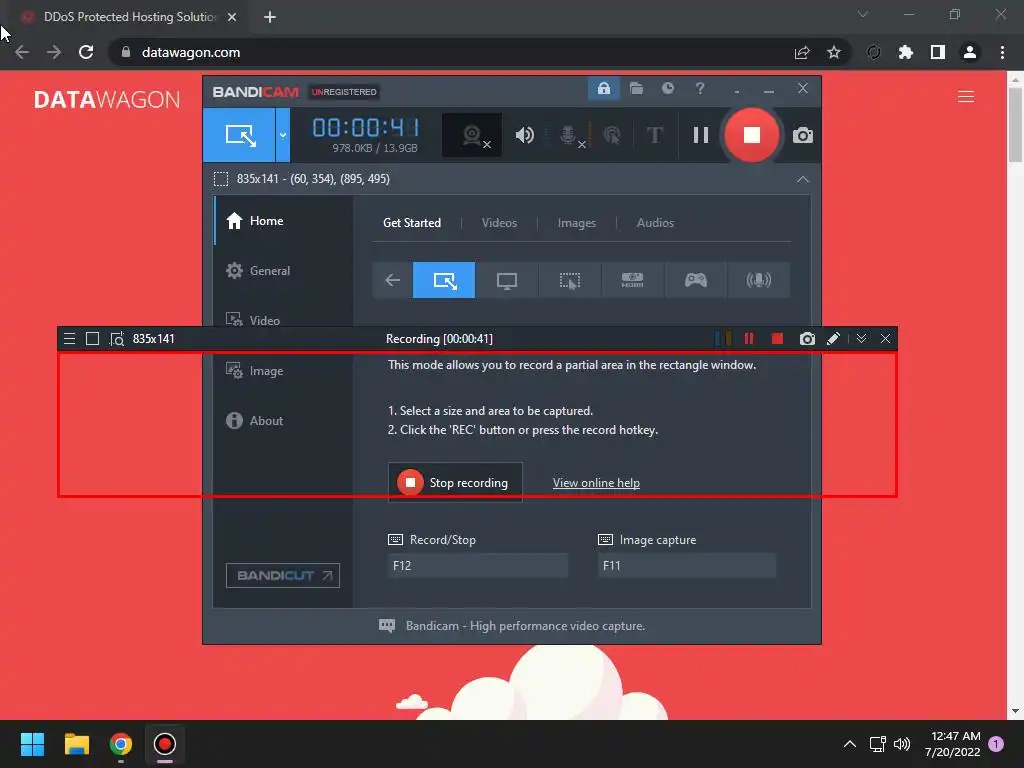Open Chrome three-dot menu

pos(1002,52)
